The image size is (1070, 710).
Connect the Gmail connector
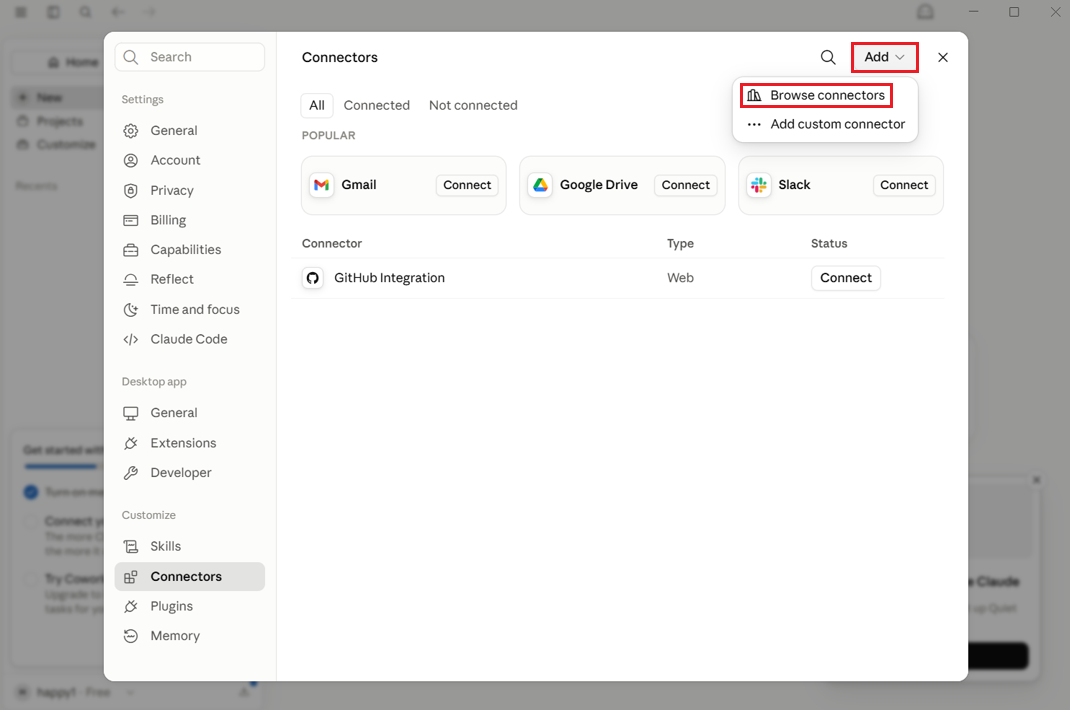[x=467, y=185]
